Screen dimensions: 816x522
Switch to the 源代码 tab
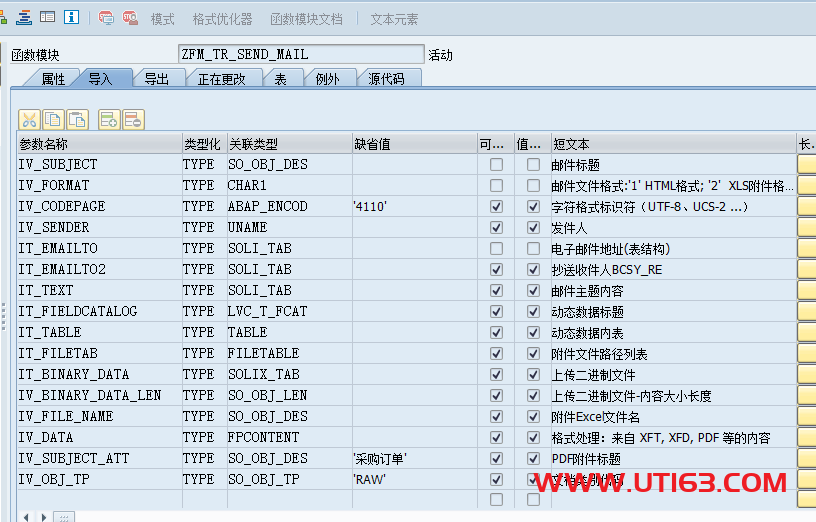[386, 79]
